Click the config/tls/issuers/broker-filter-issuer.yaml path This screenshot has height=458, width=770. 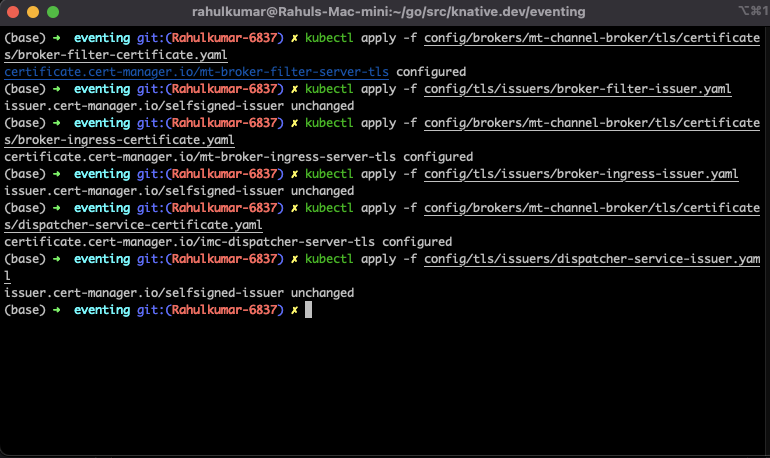click(578, 89)
